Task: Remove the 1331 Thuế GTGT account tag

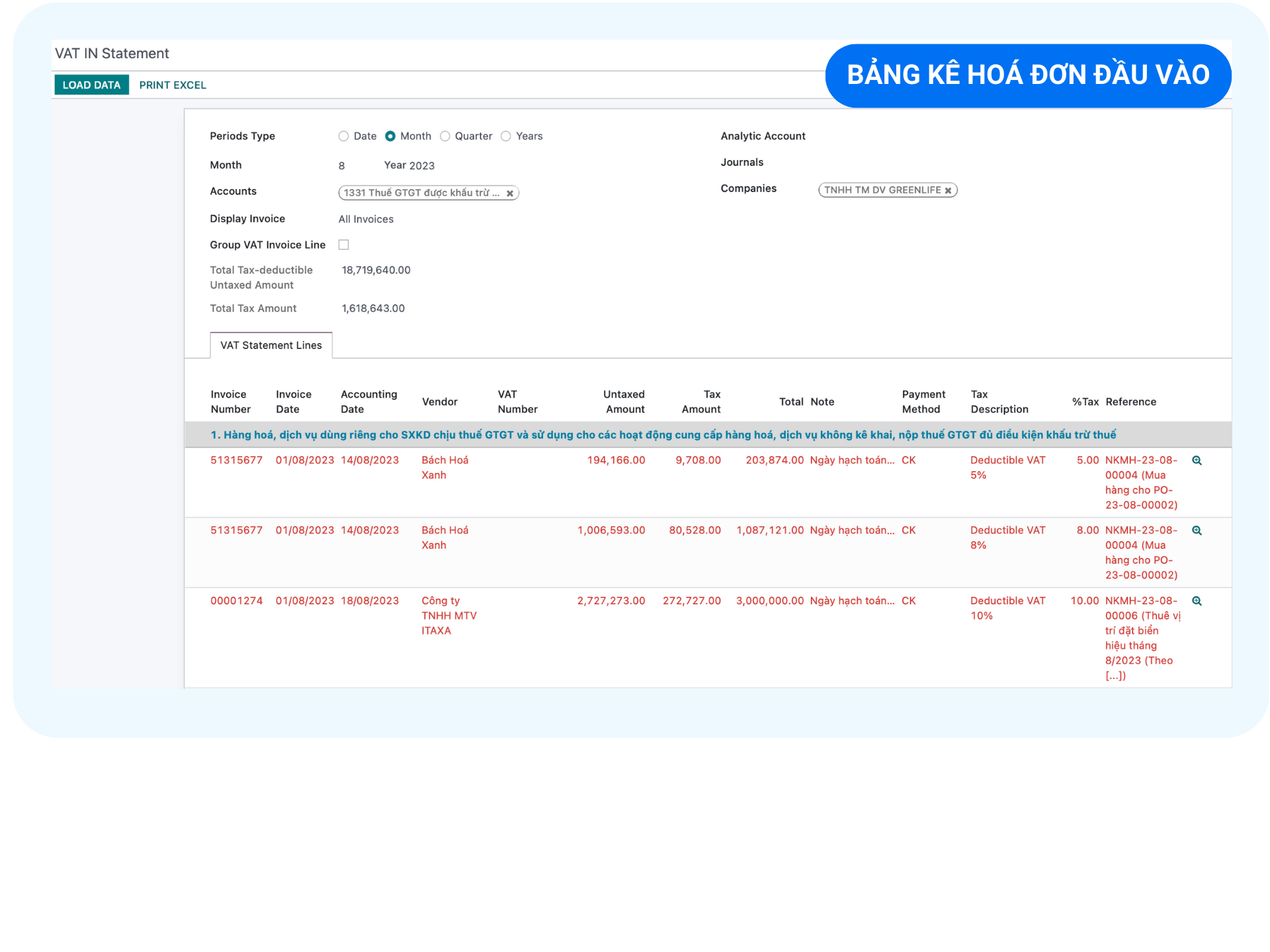Action: click(x=510, y=194)
